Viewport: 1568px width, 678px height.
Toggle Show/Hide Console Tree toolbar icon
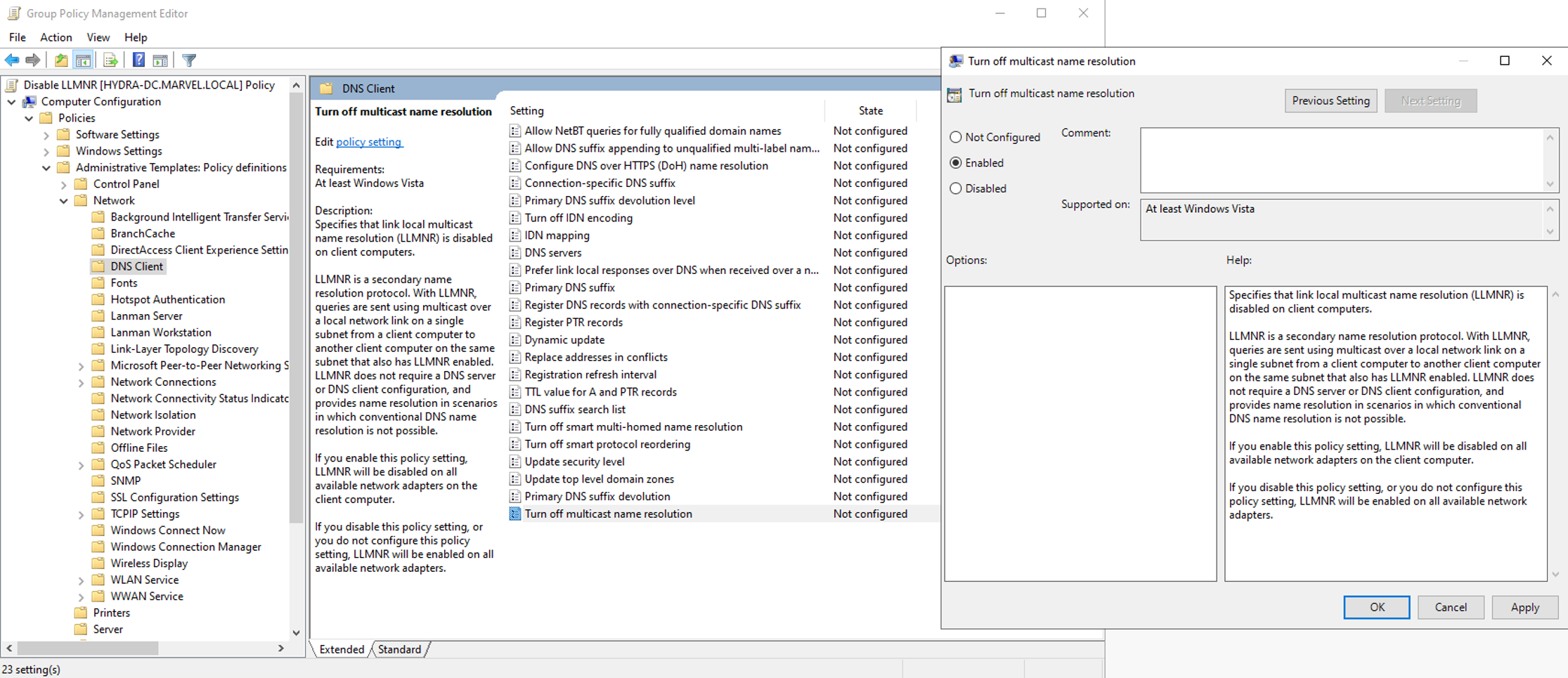click(x=83, y=60)
